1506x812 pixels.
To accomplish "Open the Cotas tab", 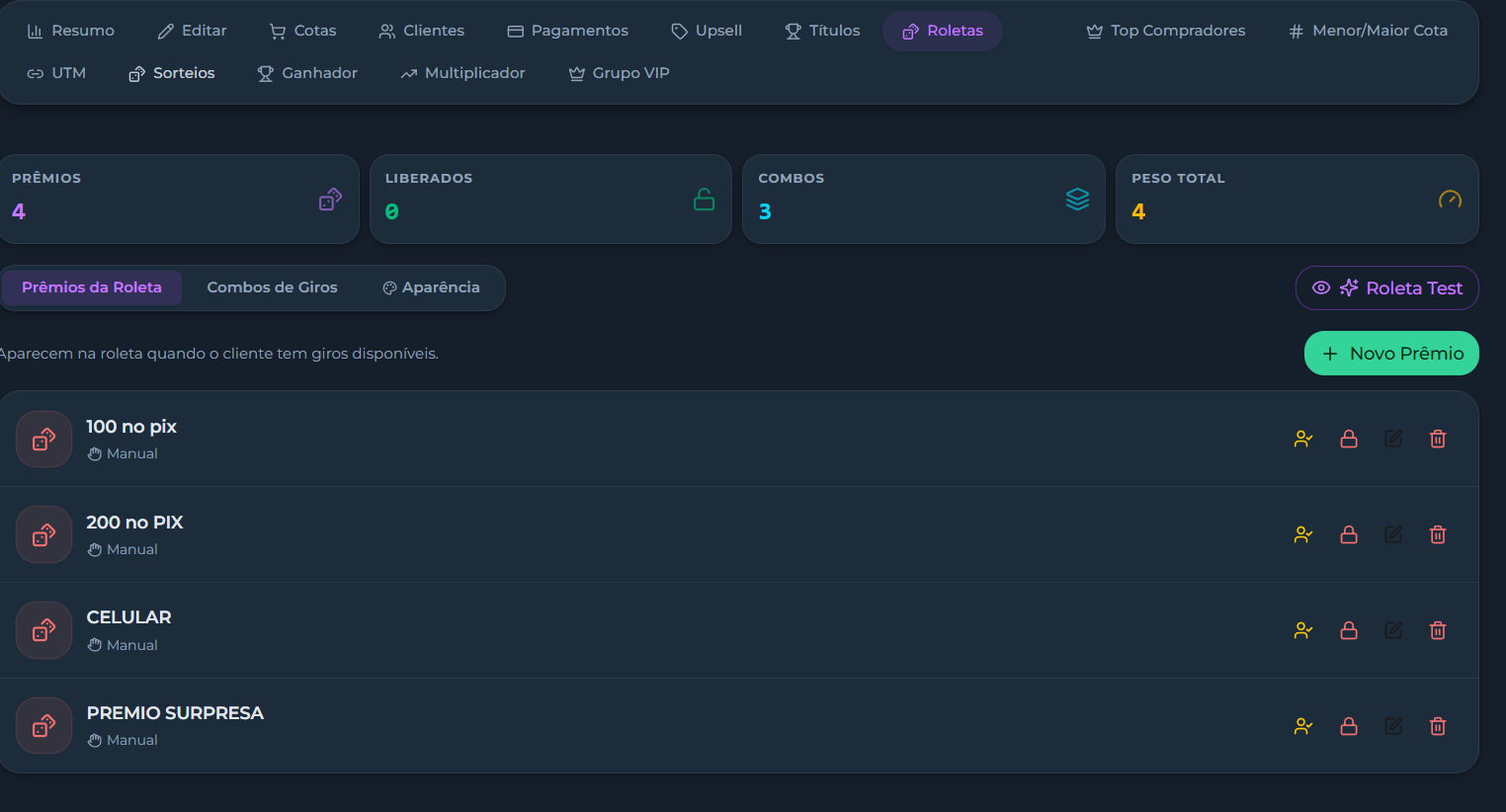I will click(x=302, y=31).
